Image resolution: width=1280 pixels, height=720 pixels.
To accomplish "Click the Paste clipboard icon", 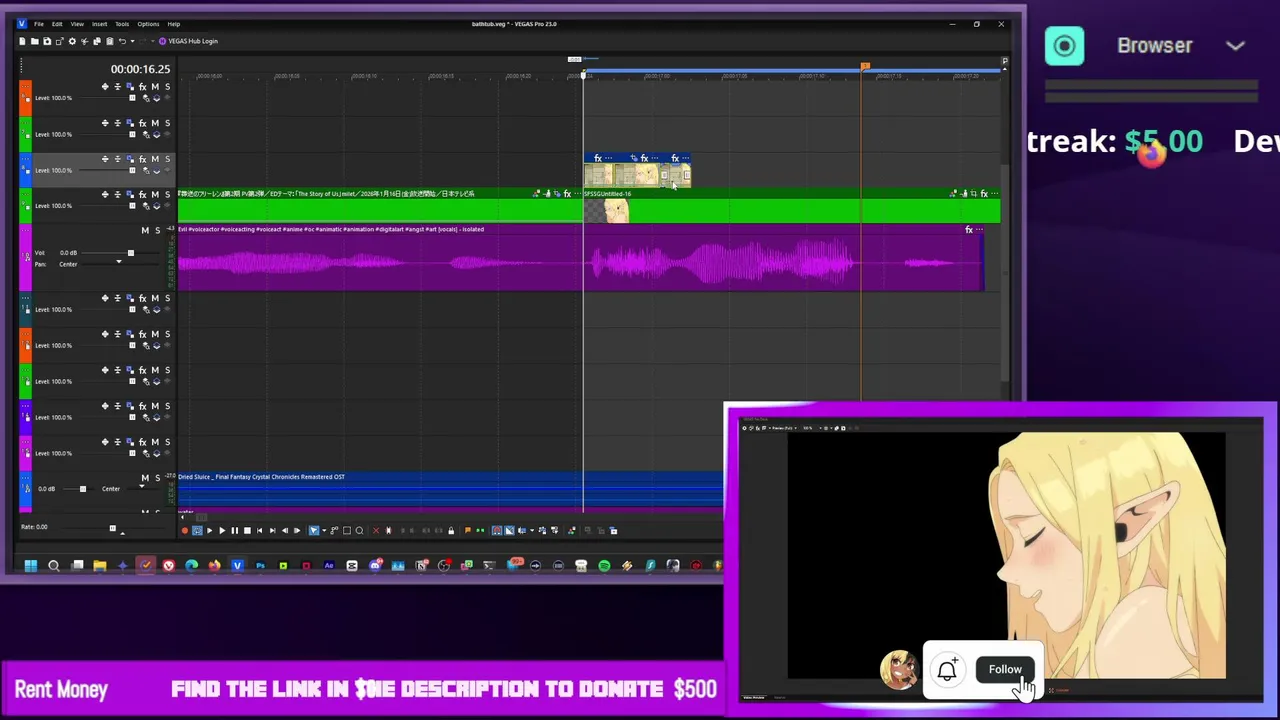I will (110, 41).
